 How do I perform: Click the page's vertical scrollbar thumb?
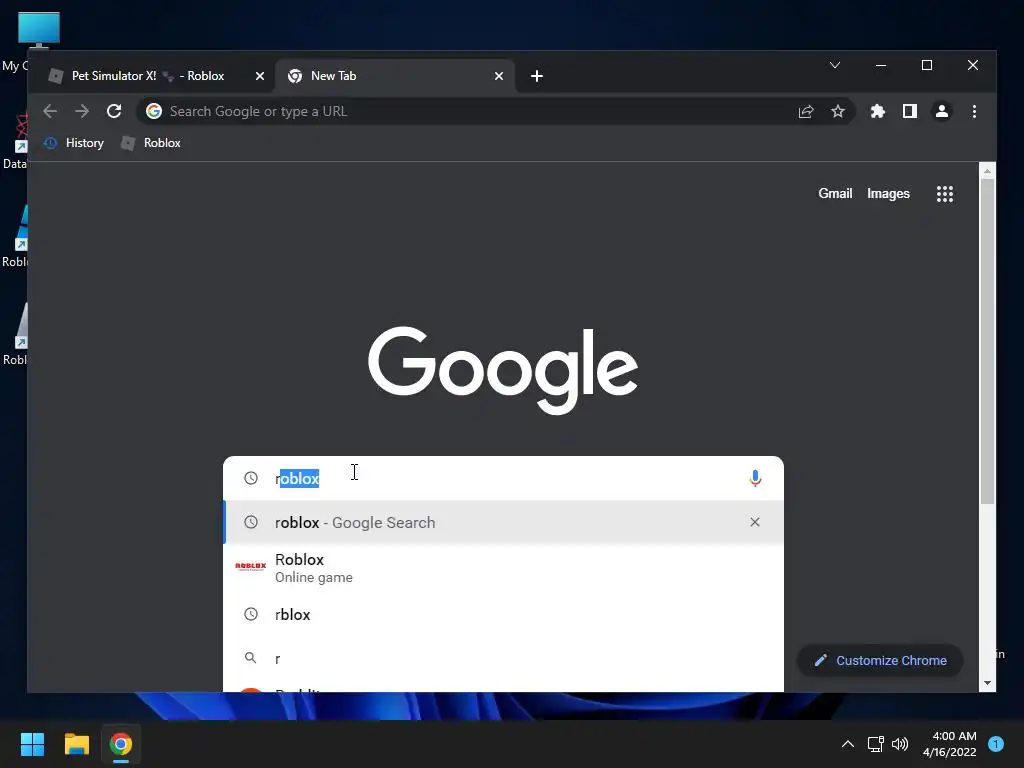pos(987,341)
